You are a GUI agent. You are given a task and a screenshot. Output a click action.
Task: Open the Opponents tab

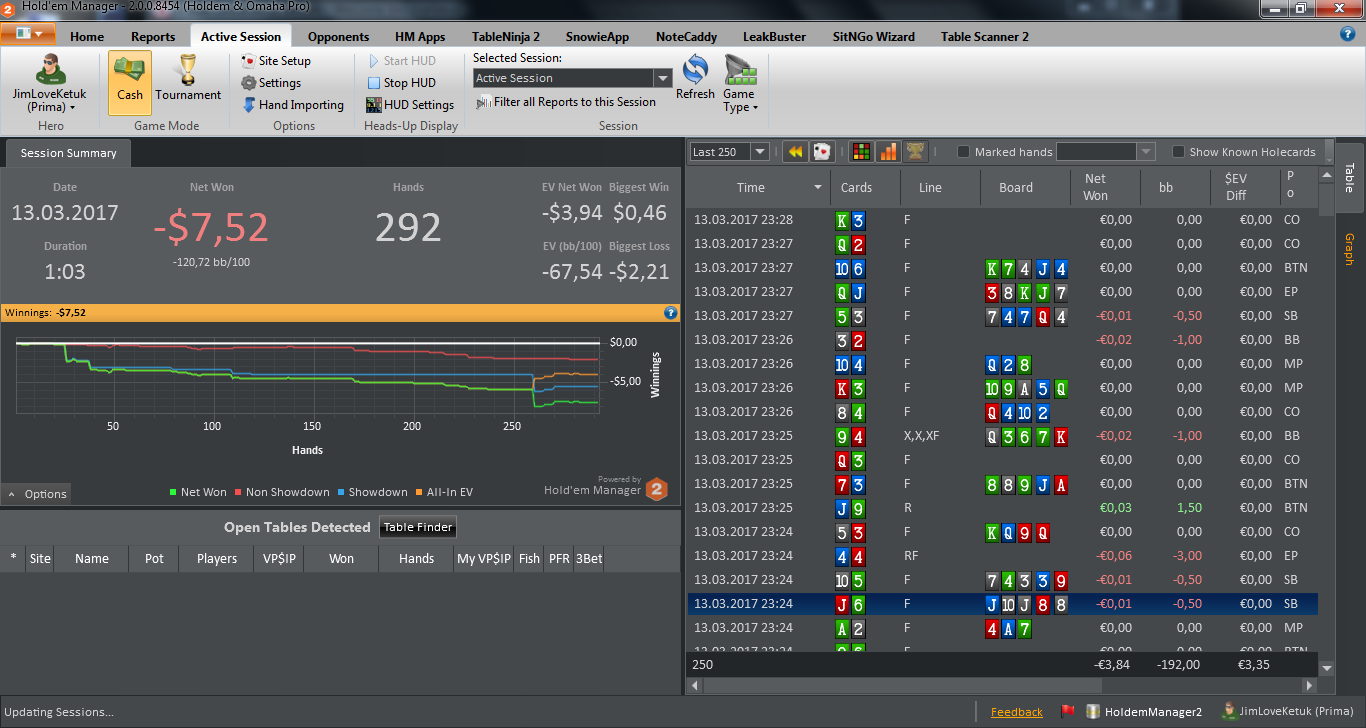tap(338, 37)
